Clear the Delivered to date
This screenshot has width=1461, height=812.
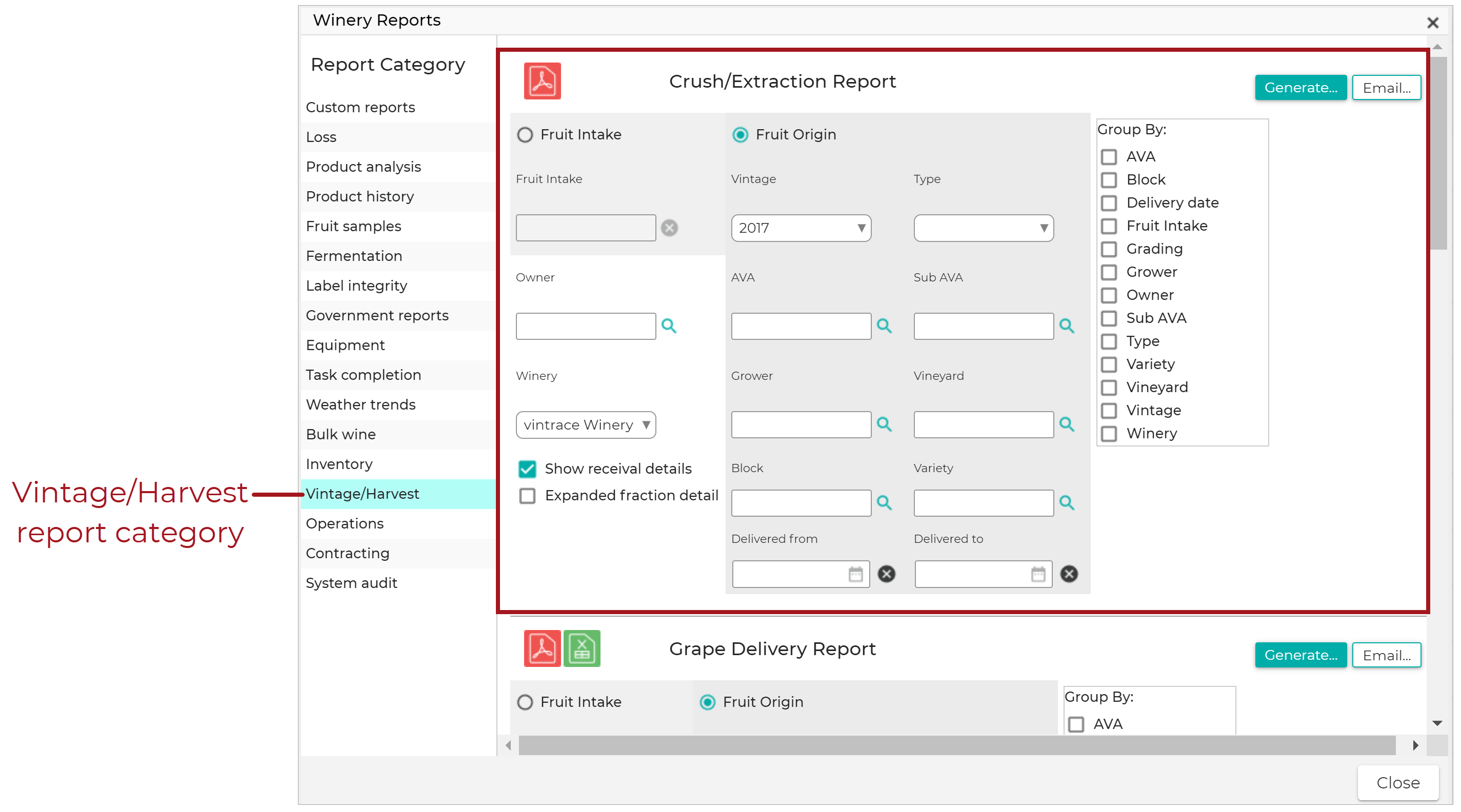(x=1069, y=574)
